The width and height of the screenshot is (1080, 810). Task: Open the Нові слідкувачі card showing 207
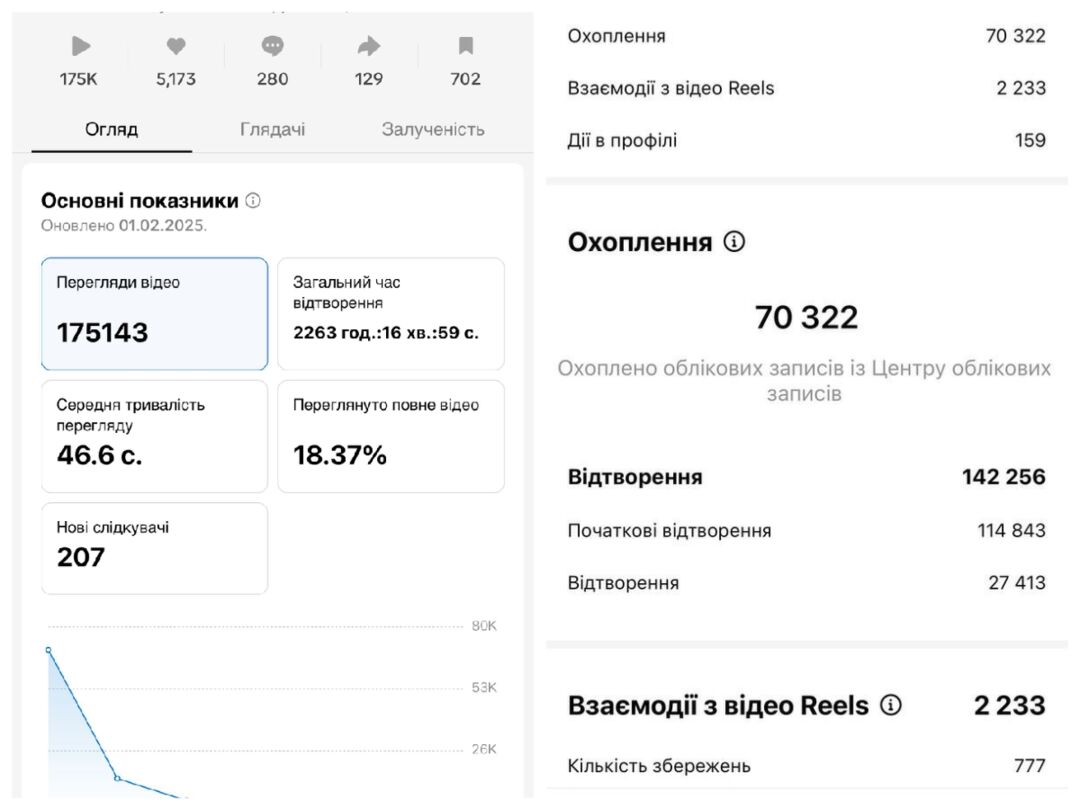154,548
